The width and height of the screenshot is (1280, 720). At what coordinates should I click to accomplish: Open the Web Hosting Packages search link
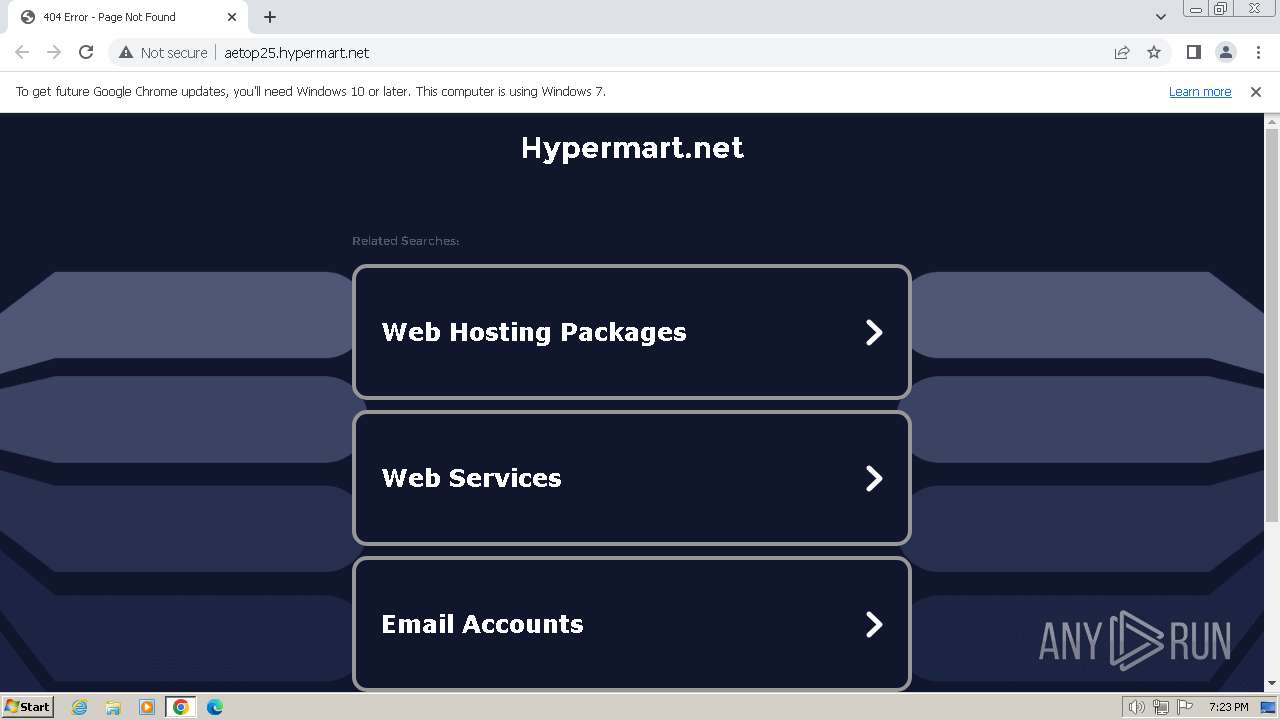click(x=632, y=332)
